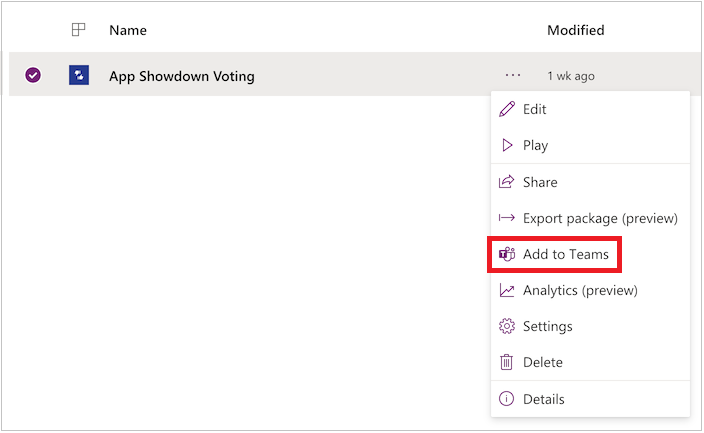Click the 1 wk ago modified timestamp
The width and height of the screenshot is (704, 433).
click(571, 76)
